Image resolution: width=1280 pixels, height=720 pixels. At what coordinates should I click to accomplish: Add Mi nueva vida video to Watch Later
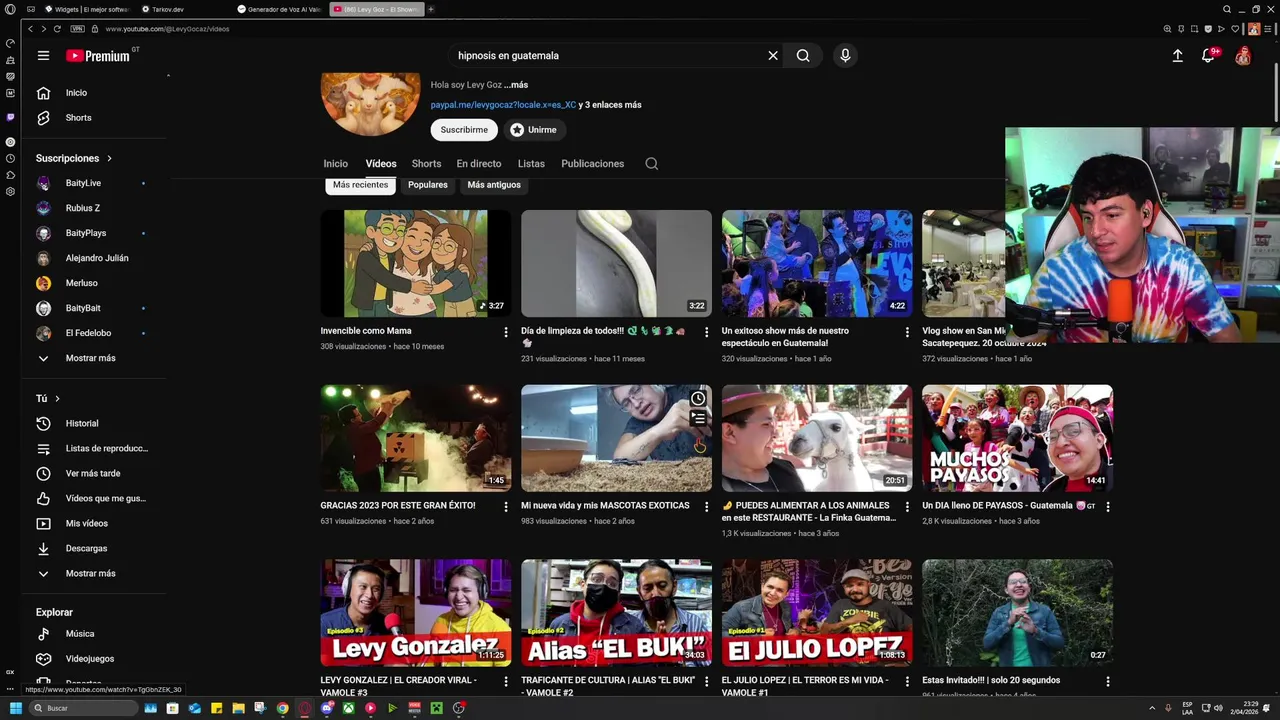[x=698, y=399]
